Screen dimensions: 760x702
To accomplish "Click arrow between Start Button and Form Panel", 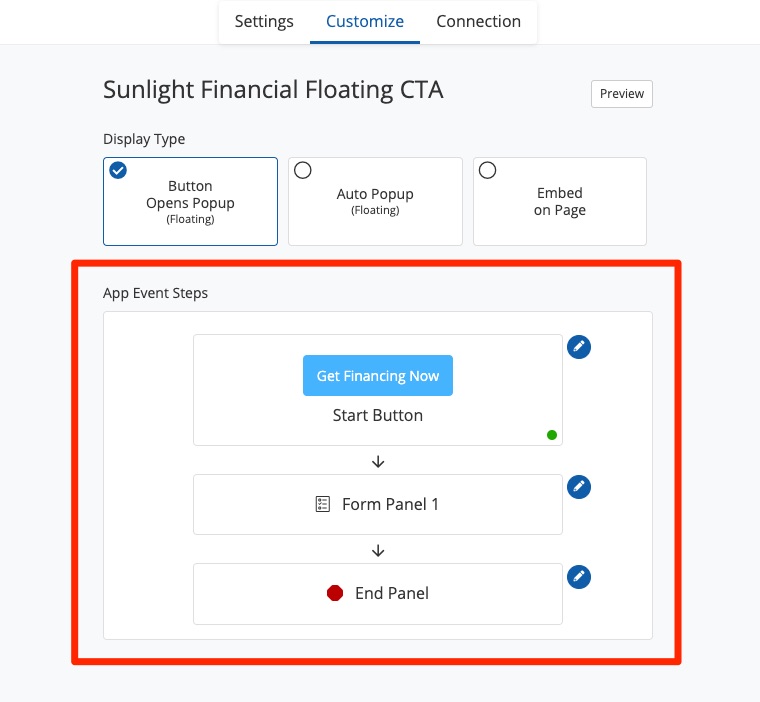I will (378, 461).
